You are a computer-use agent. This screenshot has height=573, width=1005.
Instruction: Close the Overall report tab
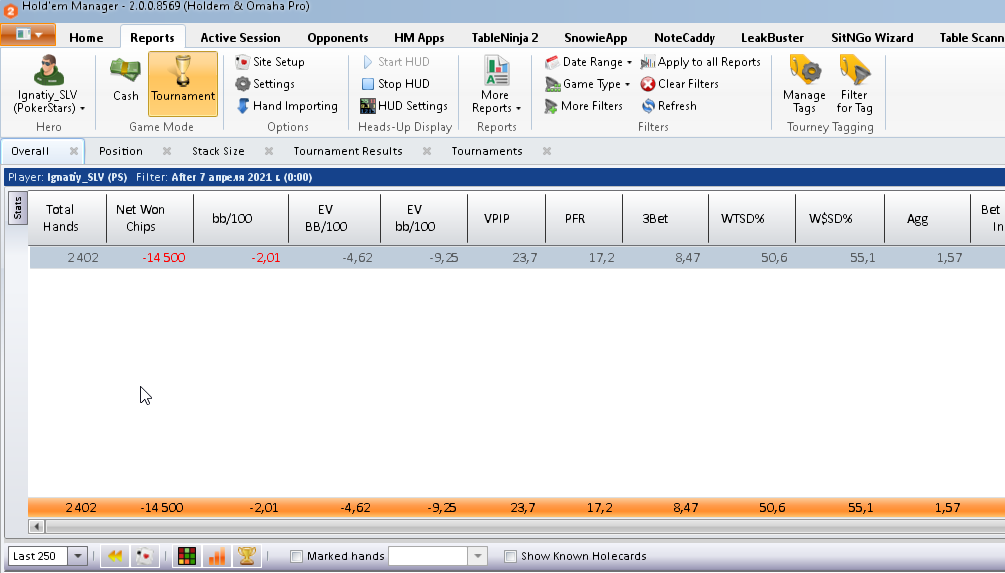pyautogui.click(x=74, y=151)
